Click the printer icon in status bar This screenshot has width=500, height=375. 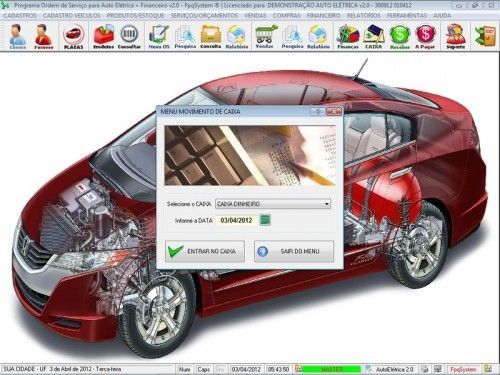pyautogui.click(x=425, y=369)
